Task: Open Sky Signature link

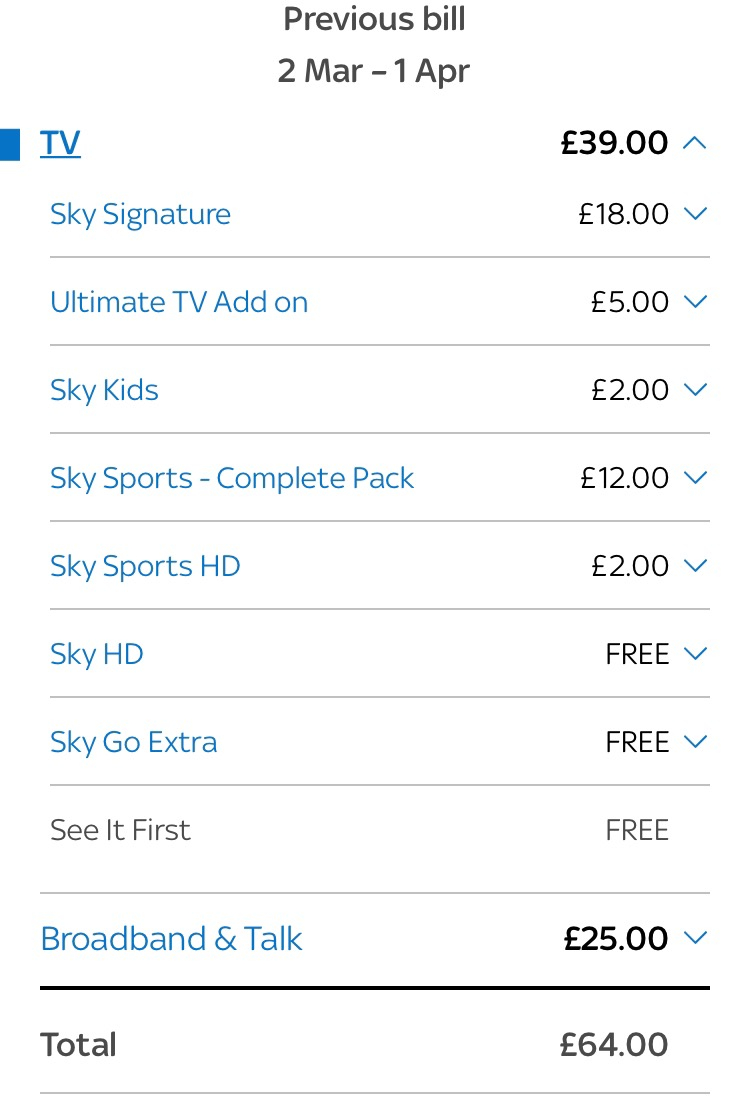Action: coord(140,215)
